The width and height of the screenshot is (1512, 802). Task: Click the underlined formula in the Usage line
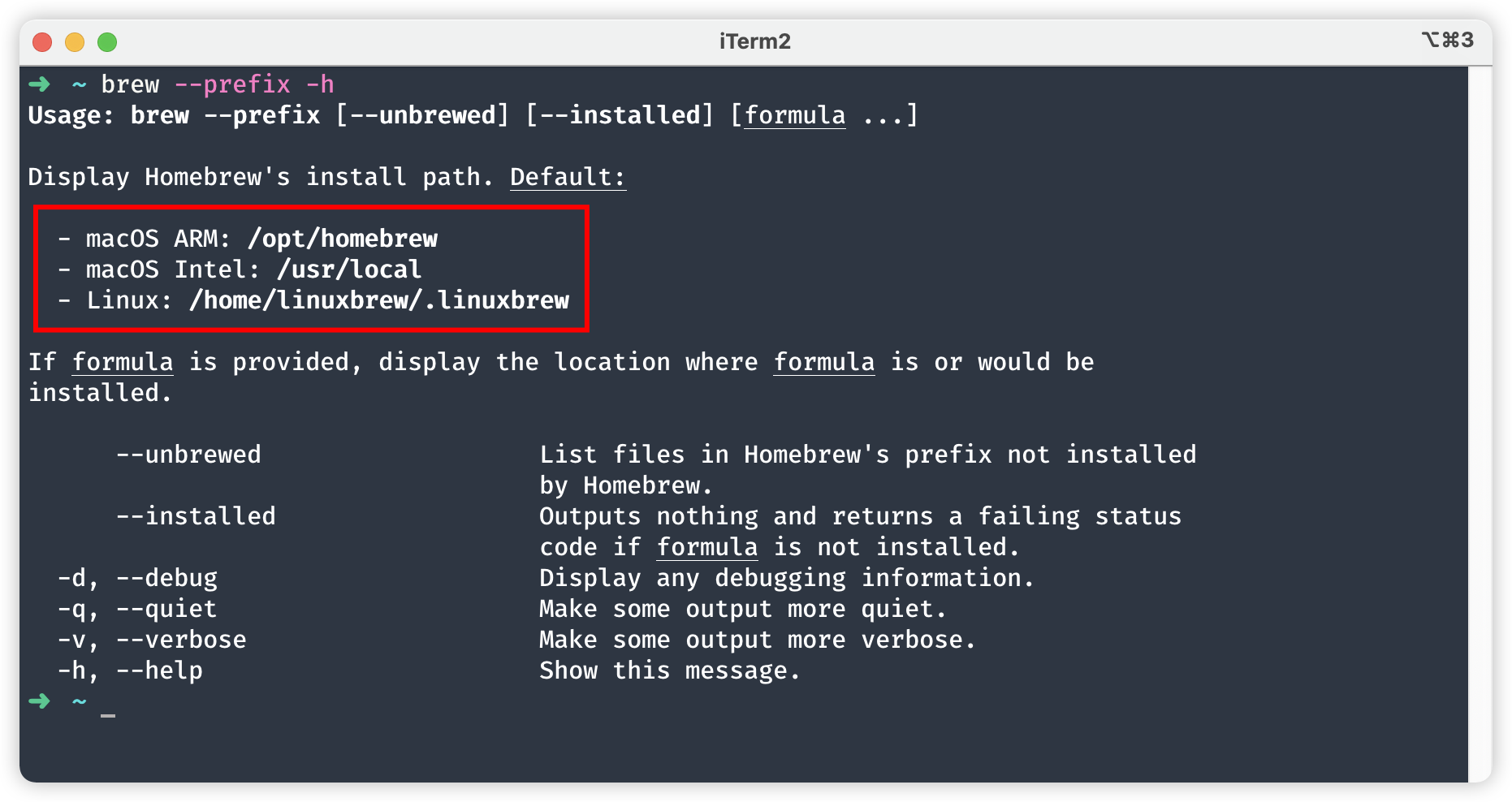[794, 115]
